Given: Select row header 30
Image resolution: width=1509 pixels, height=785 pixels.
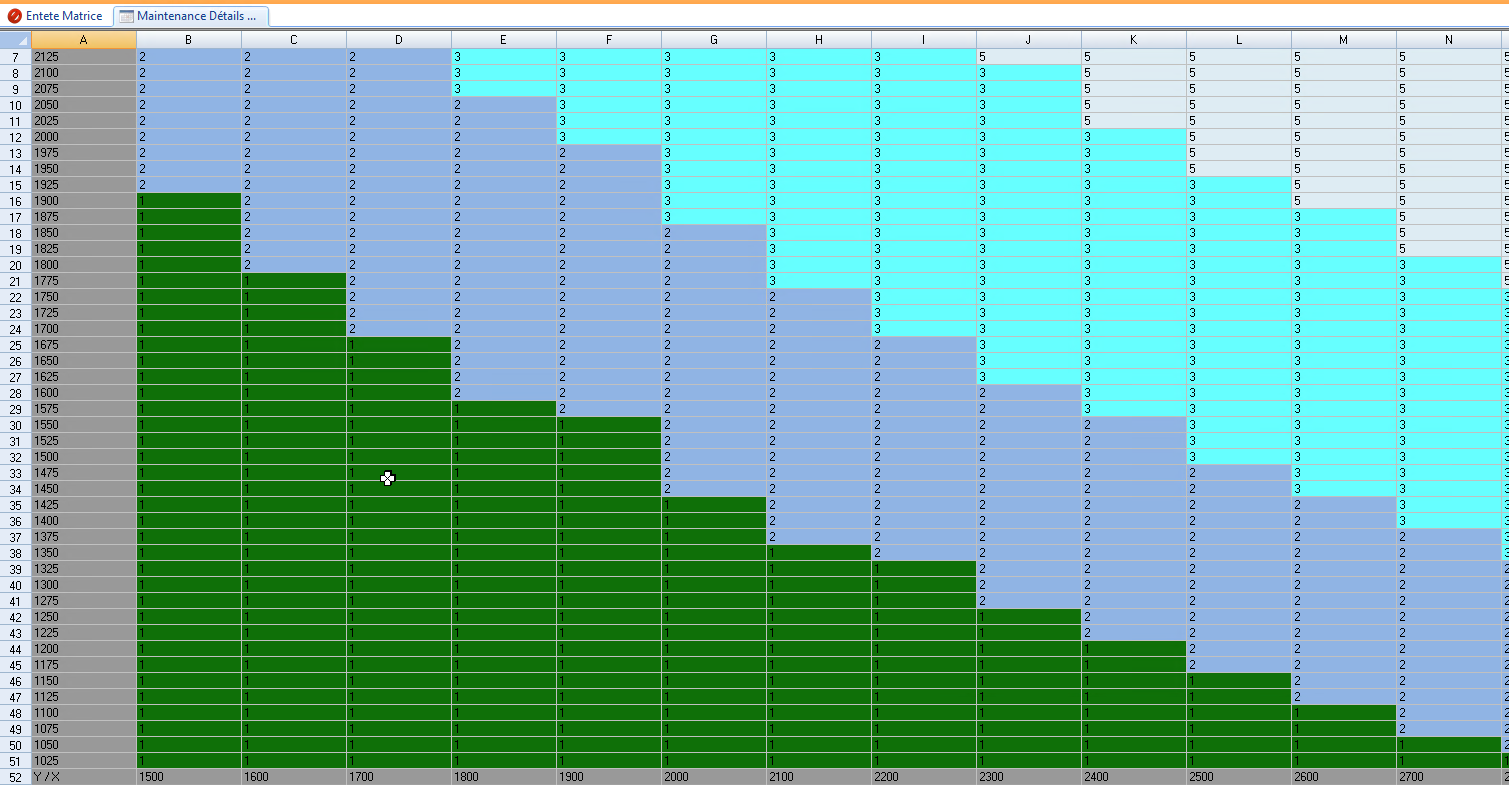Looking at the screenshot, I should click(15, 425).
